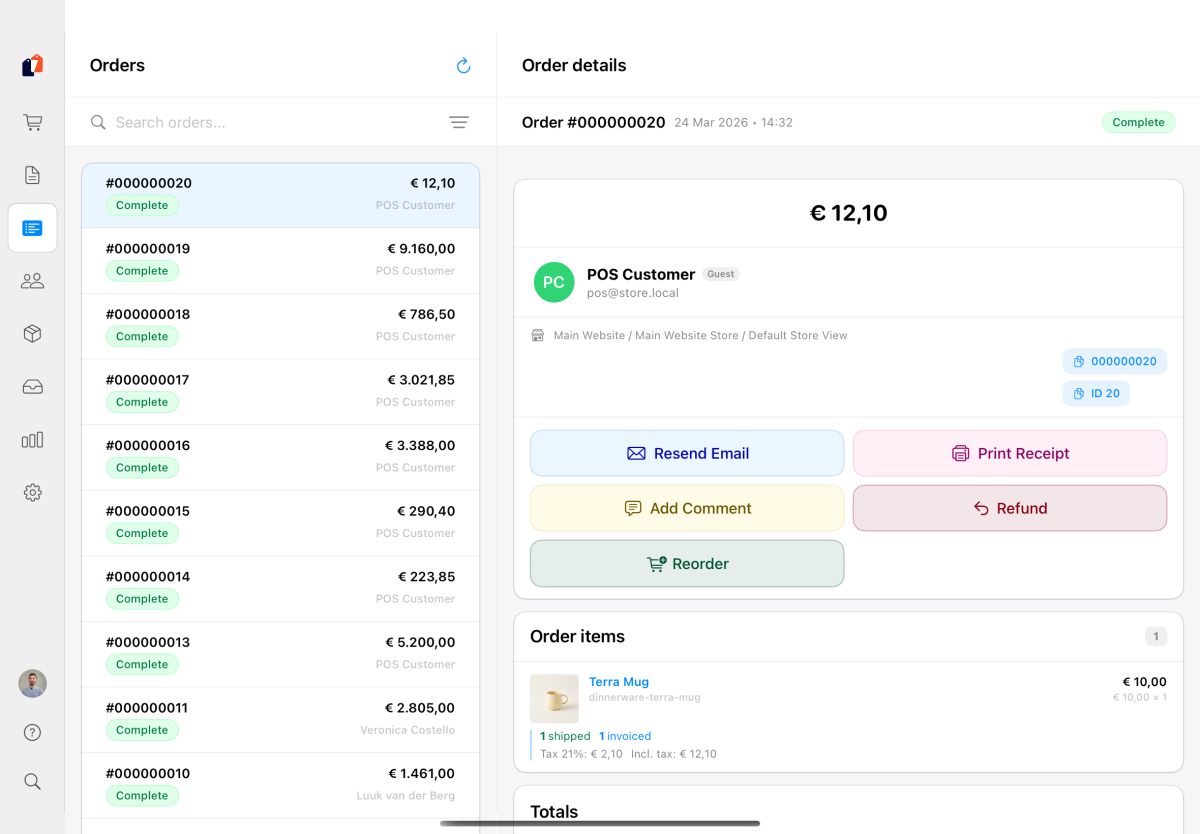The width and height of the screenshot is (1200, 834).
Task: Open the customers section from the sidebar
Action: click(x=32, y=280)
